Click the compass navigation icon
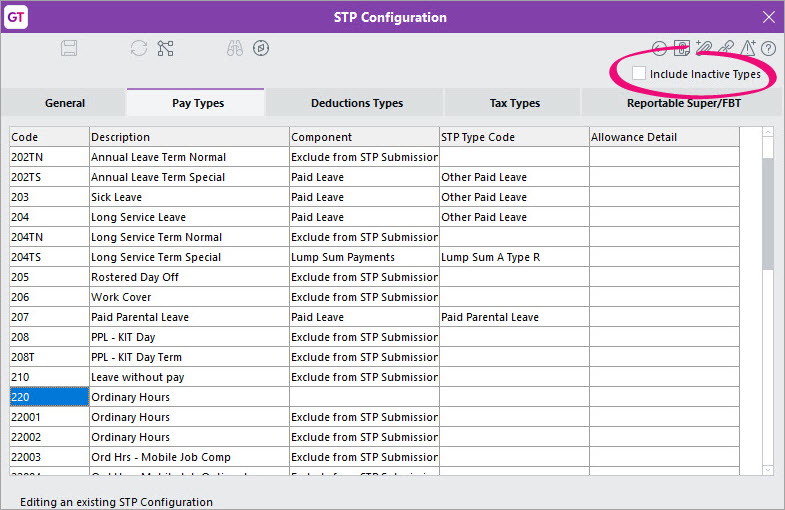Viewport: 785px width, 510px height. click(261, 48)
